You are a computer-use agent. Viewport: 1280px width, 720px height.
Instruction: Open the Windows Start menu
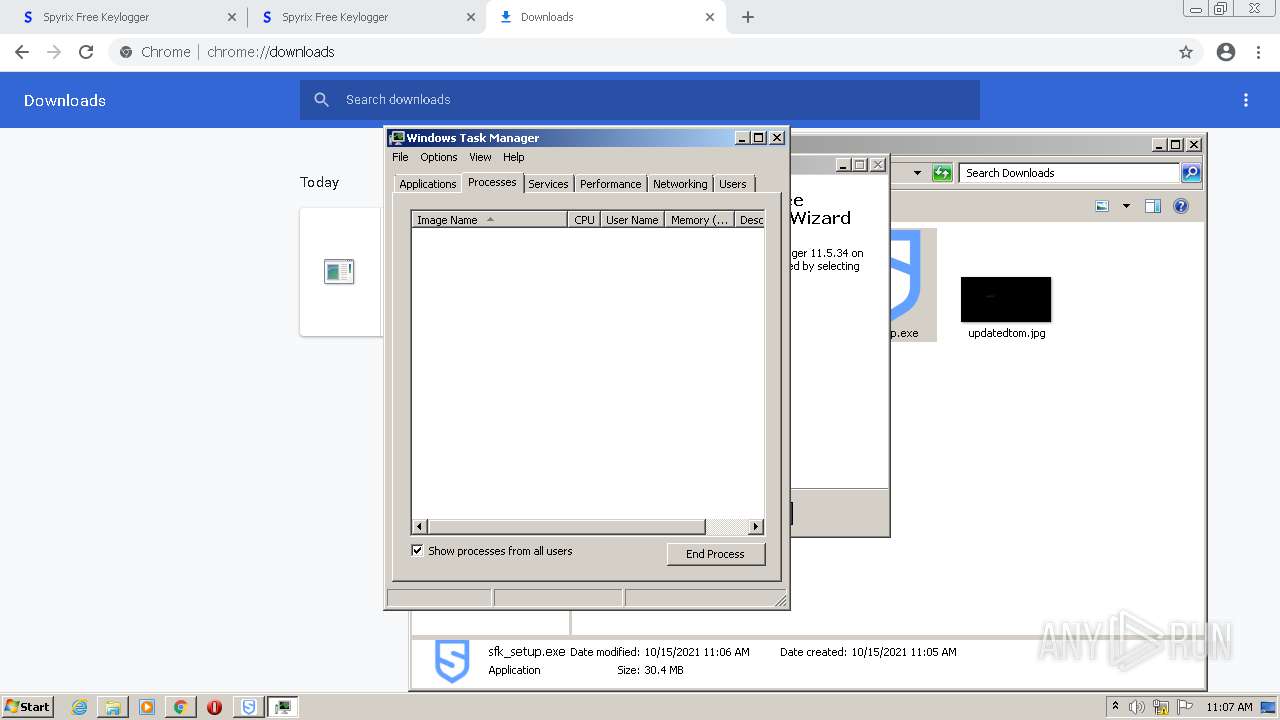pos(28,706)
